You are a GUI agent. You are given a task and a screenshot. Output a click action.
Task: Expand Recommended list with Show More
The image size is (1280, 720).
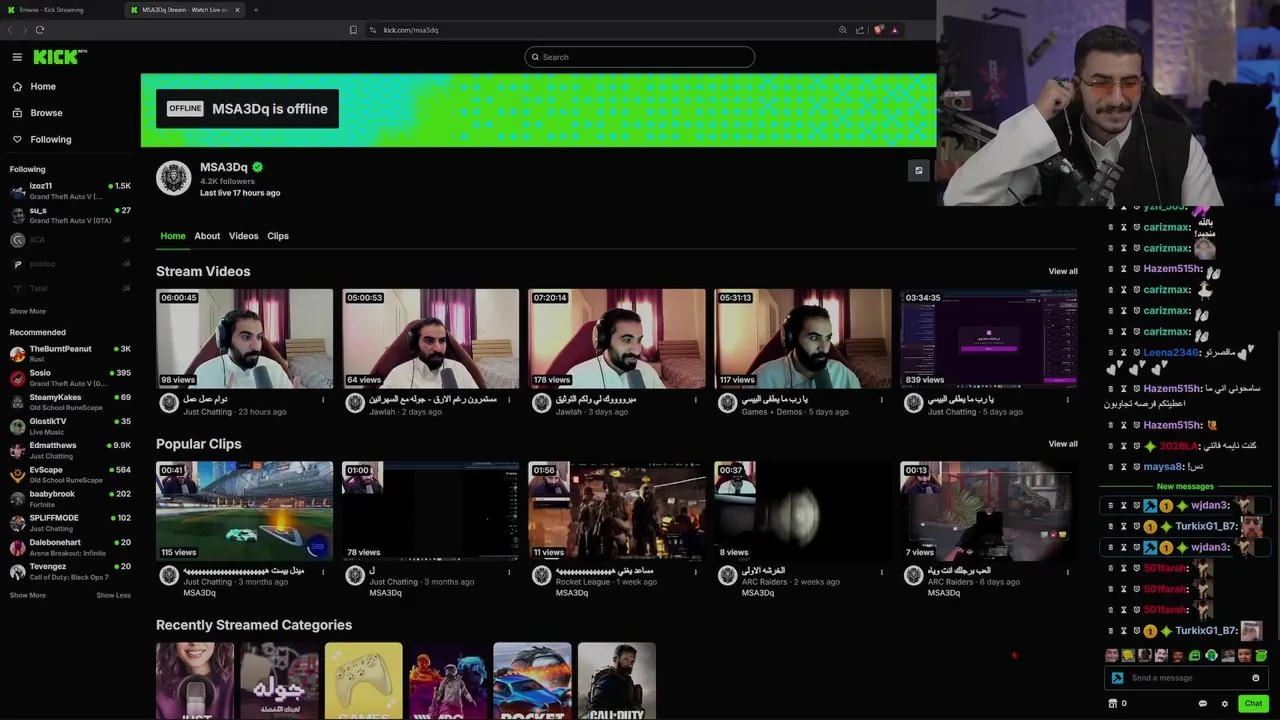point(28,595)
